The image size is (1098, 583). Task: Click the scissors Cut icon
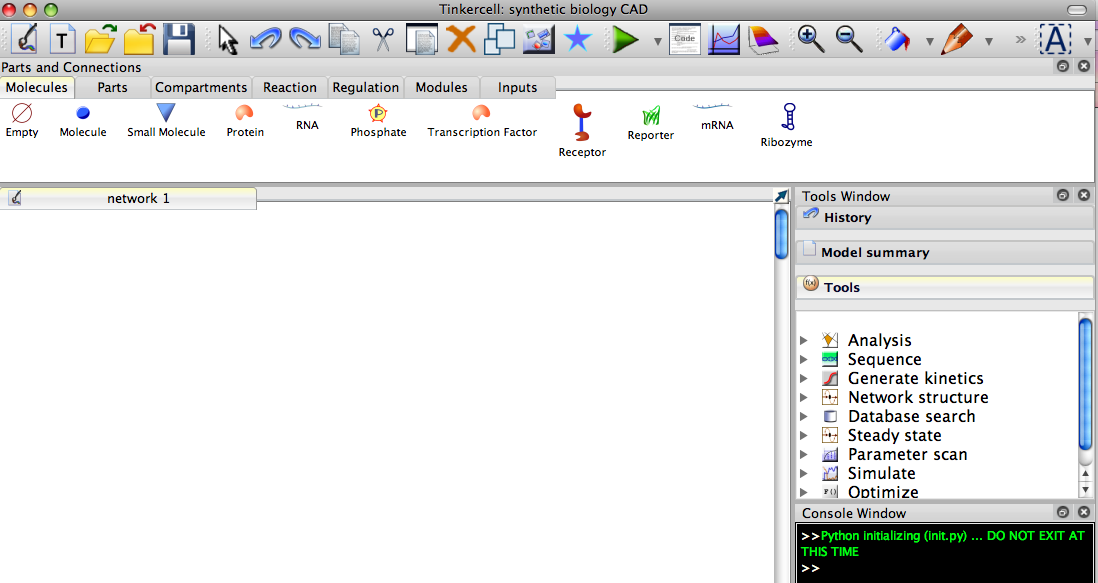tap(383, 40)
